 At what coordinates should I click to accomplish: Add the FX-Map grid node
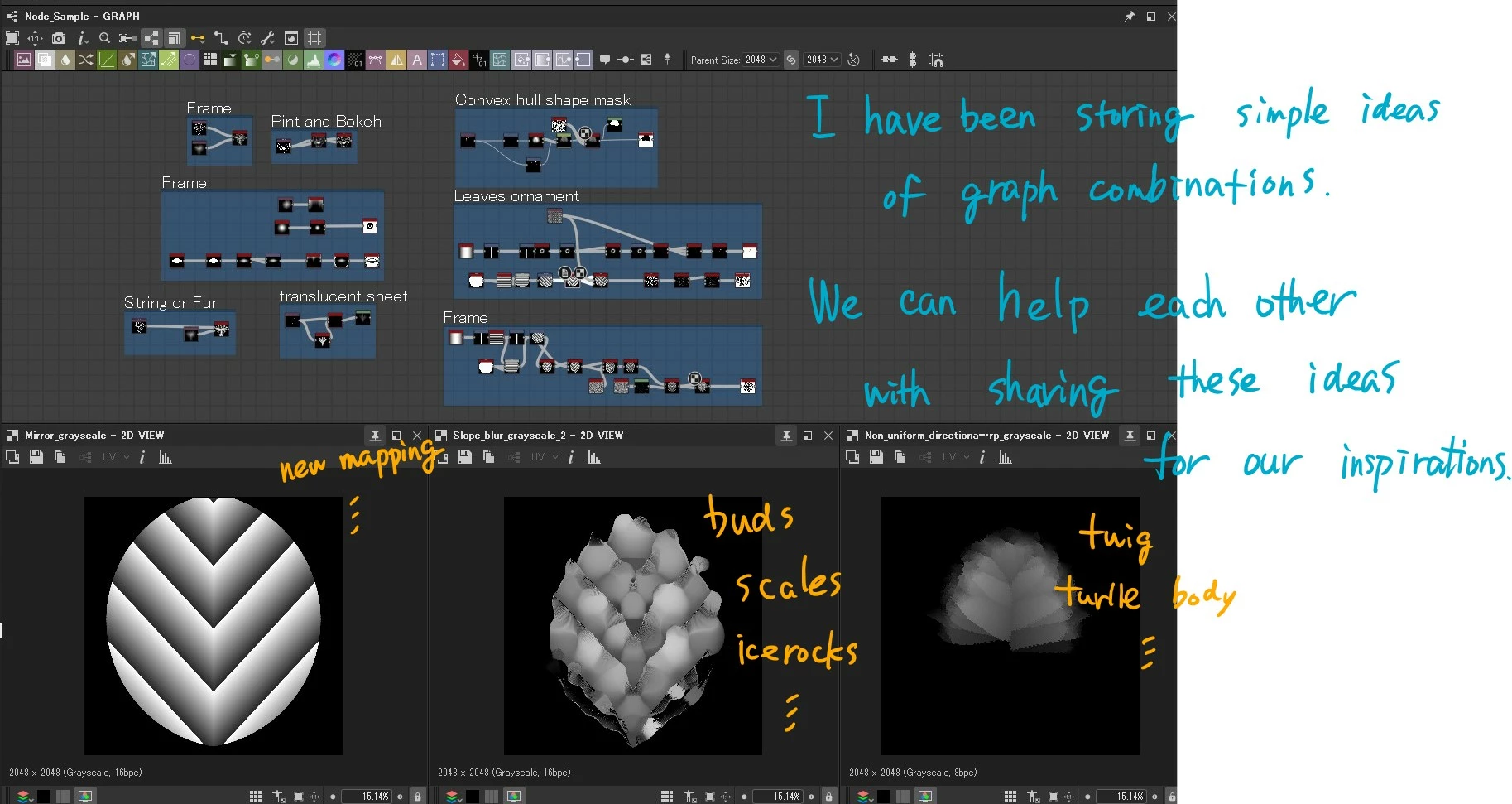210,60
